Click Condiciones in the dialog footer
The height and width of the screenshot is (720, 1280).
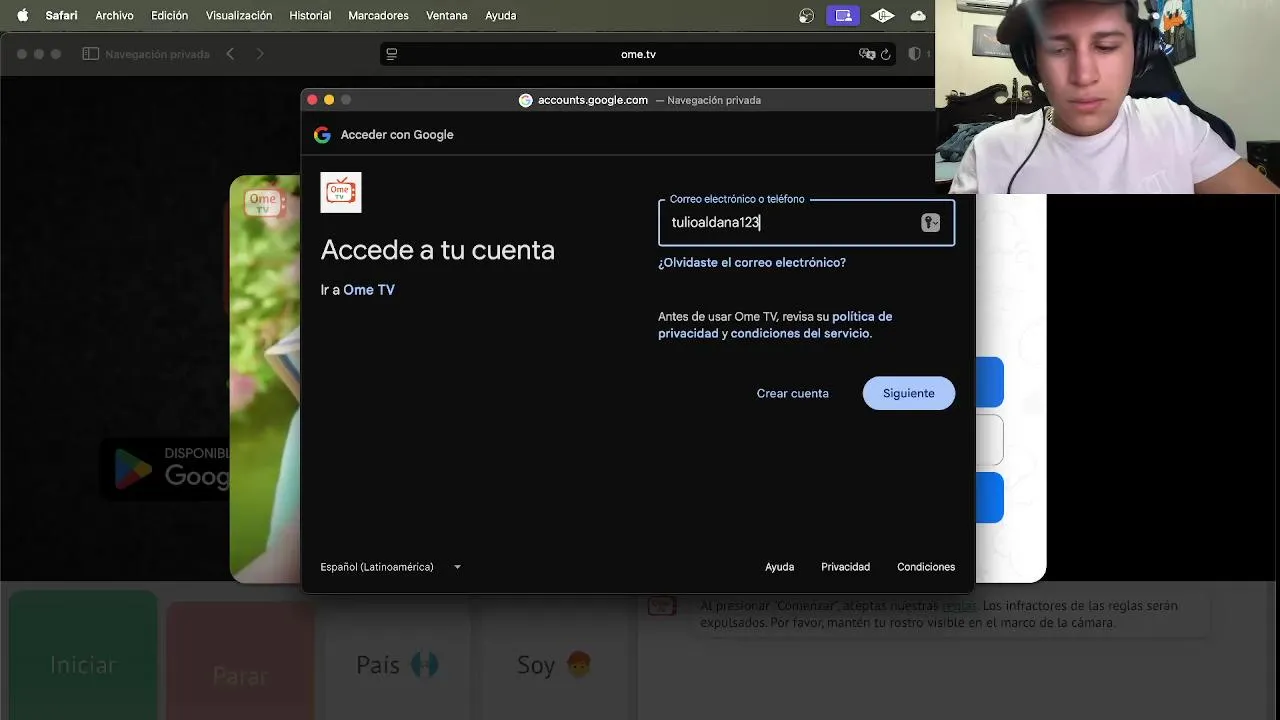pyautogui.click(x=926, y=567)
